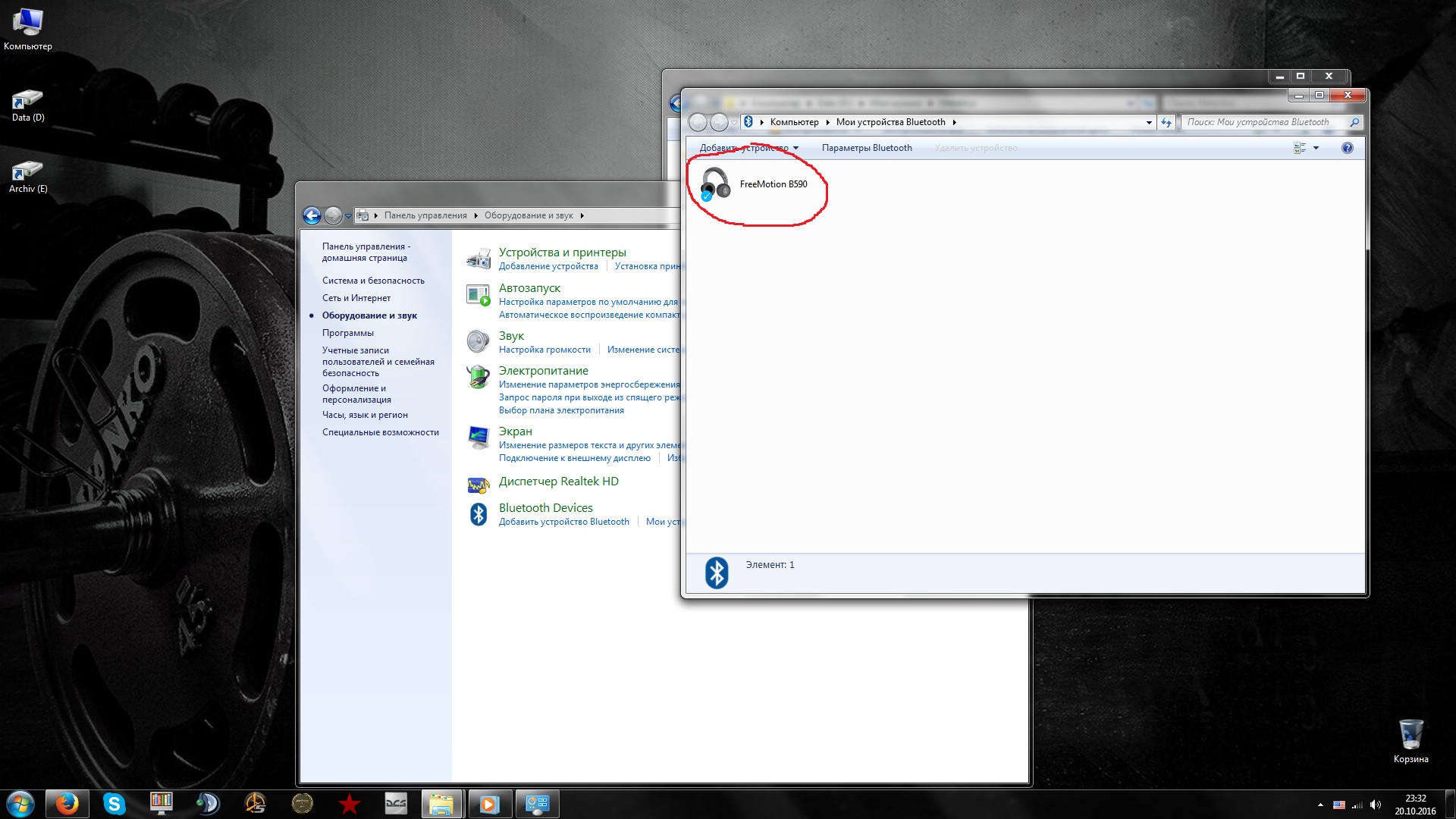
Task: Click the red star icon in the taskbar
Action: pyautogui.click(x=349, y=804)
